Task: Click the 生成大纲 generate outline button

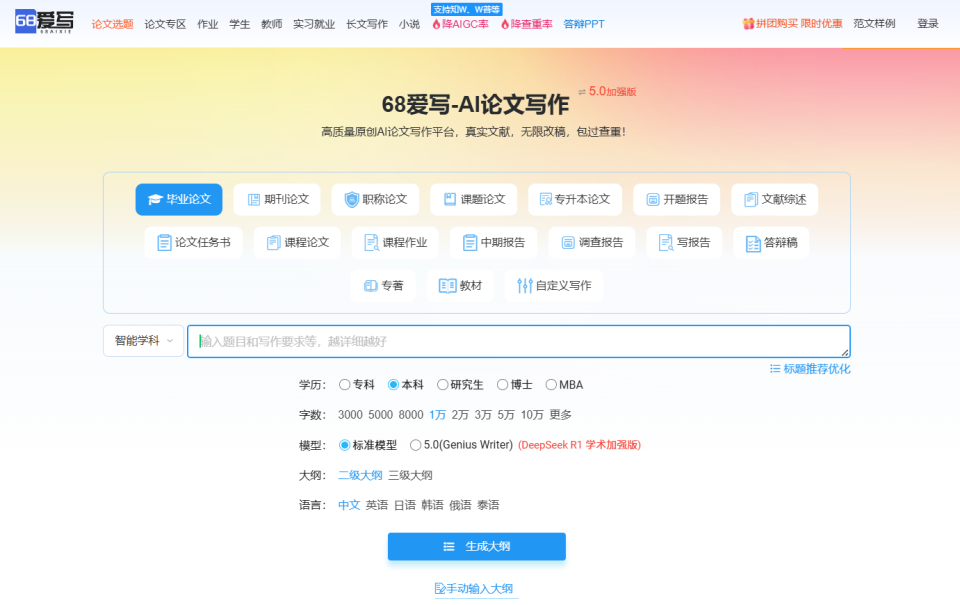Action: coord(476,546)
